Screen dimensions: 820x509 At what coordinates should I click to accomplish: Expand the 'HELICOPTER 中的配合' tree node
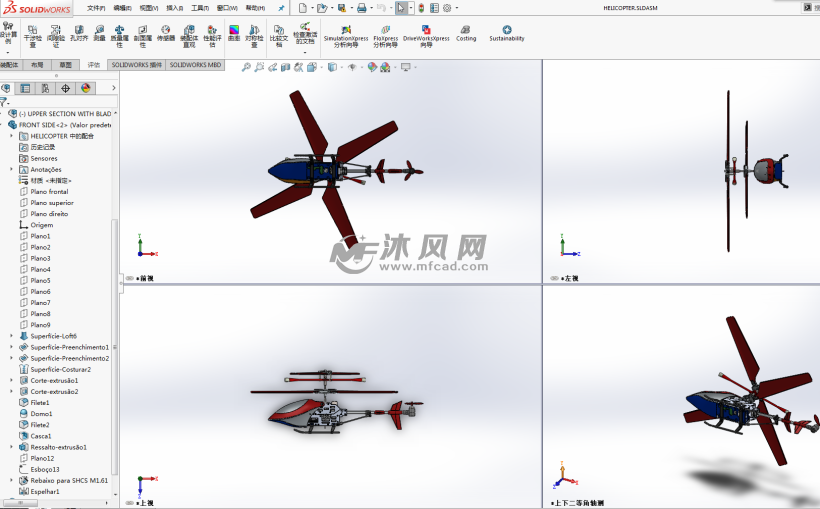point(12,136)
